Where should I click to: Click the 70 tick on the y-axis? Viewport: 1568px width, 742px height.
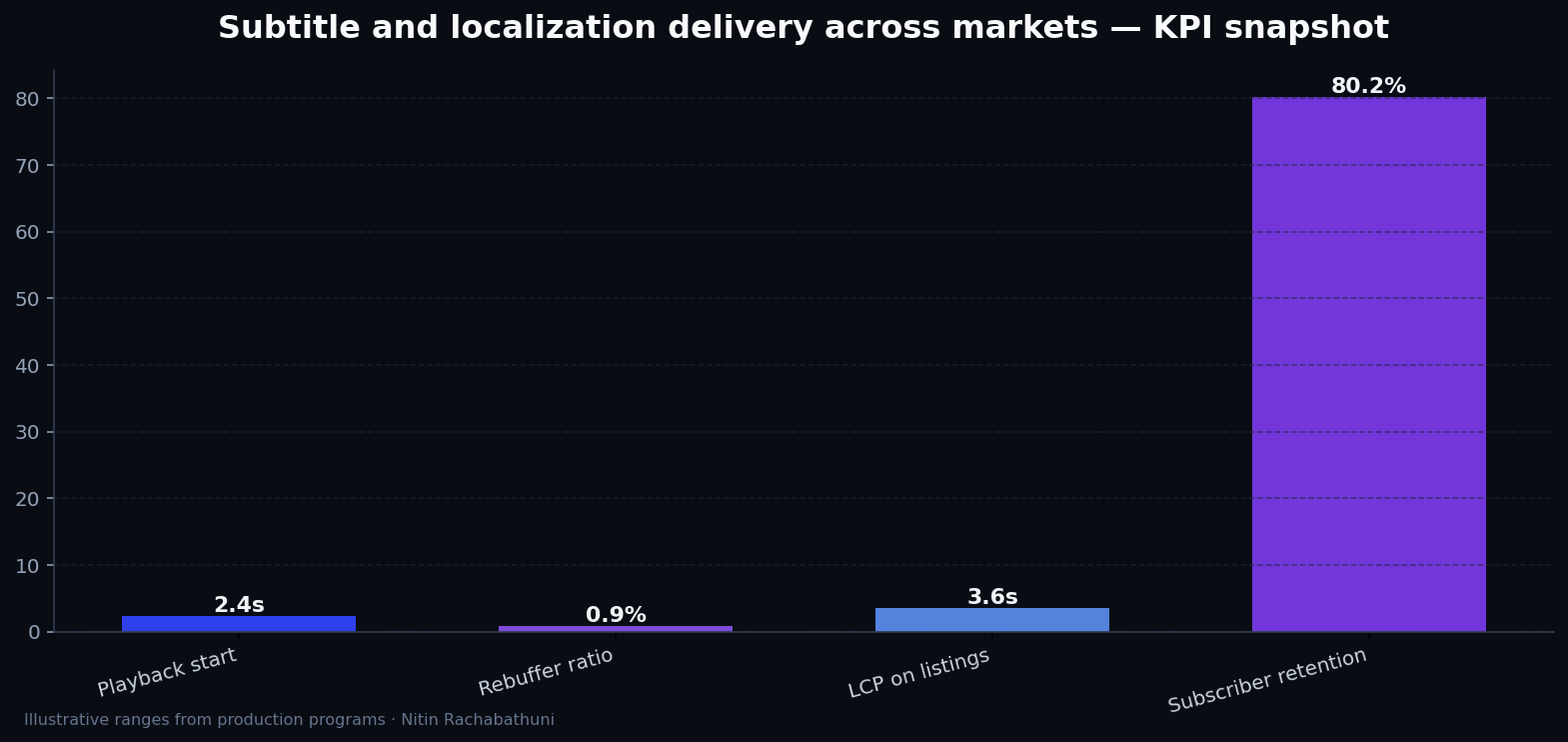click(27, 165)
